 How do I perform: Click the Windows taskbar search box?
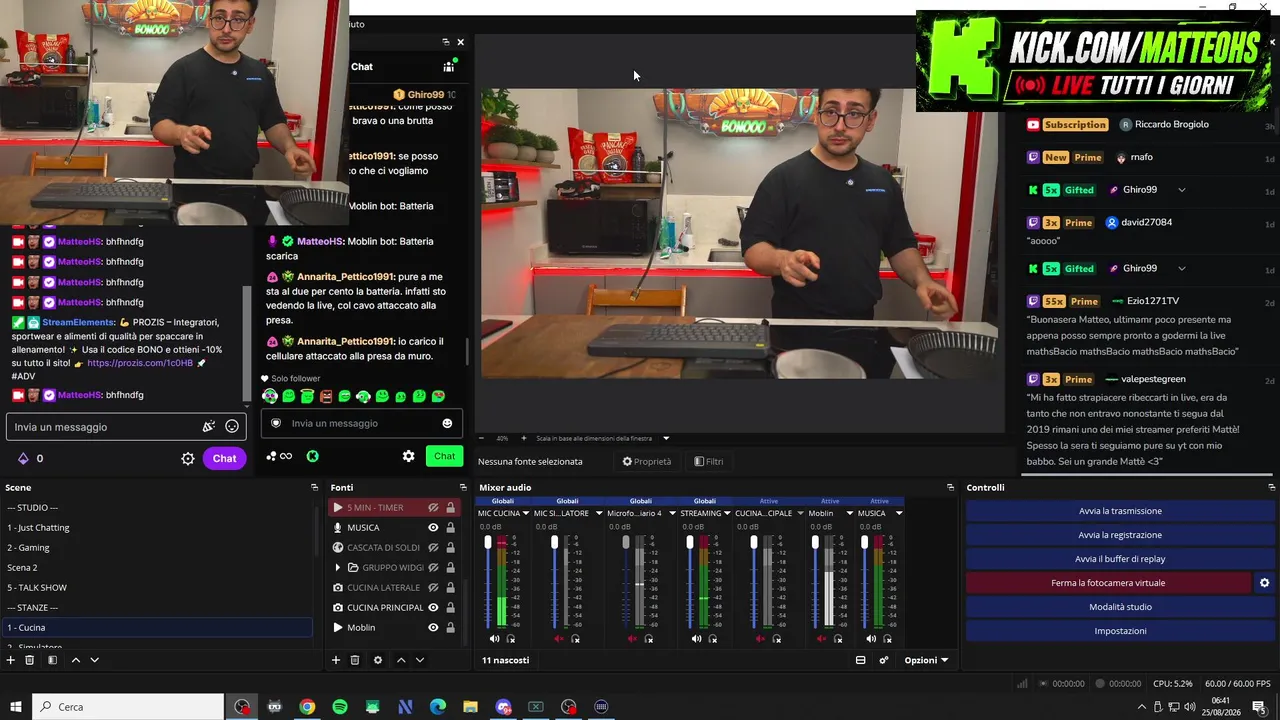pyautogui.click(x=128, y=707)
